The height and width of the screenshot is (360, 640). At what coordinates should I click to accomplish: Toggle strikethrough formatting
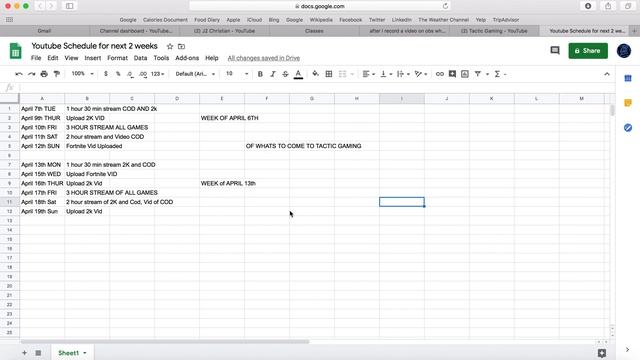pos(285,74)
